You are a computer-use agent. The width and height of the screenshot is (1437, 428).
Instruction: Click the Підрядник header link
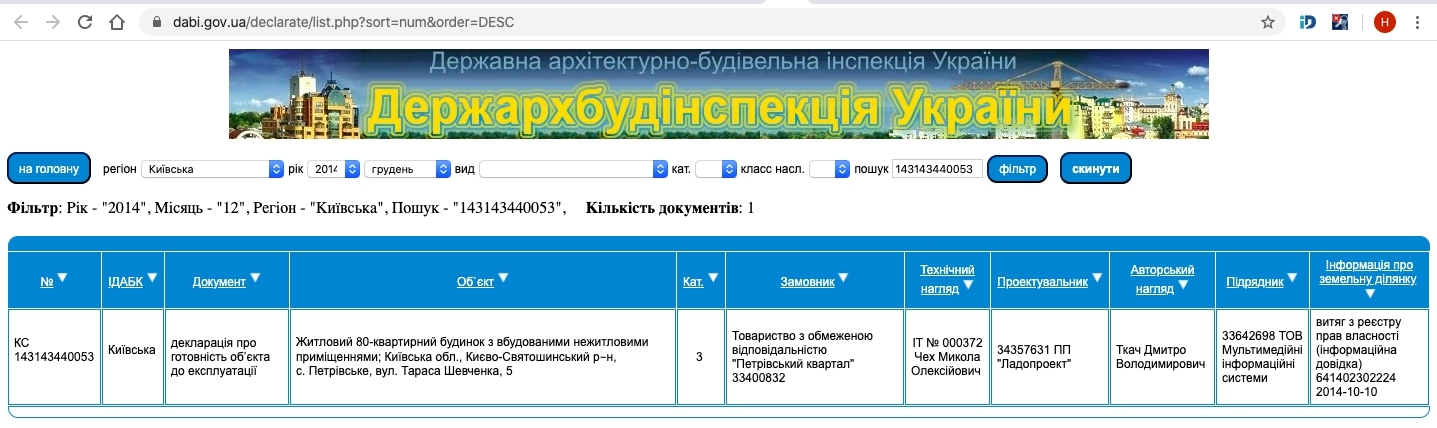(x=1255, y=283)
